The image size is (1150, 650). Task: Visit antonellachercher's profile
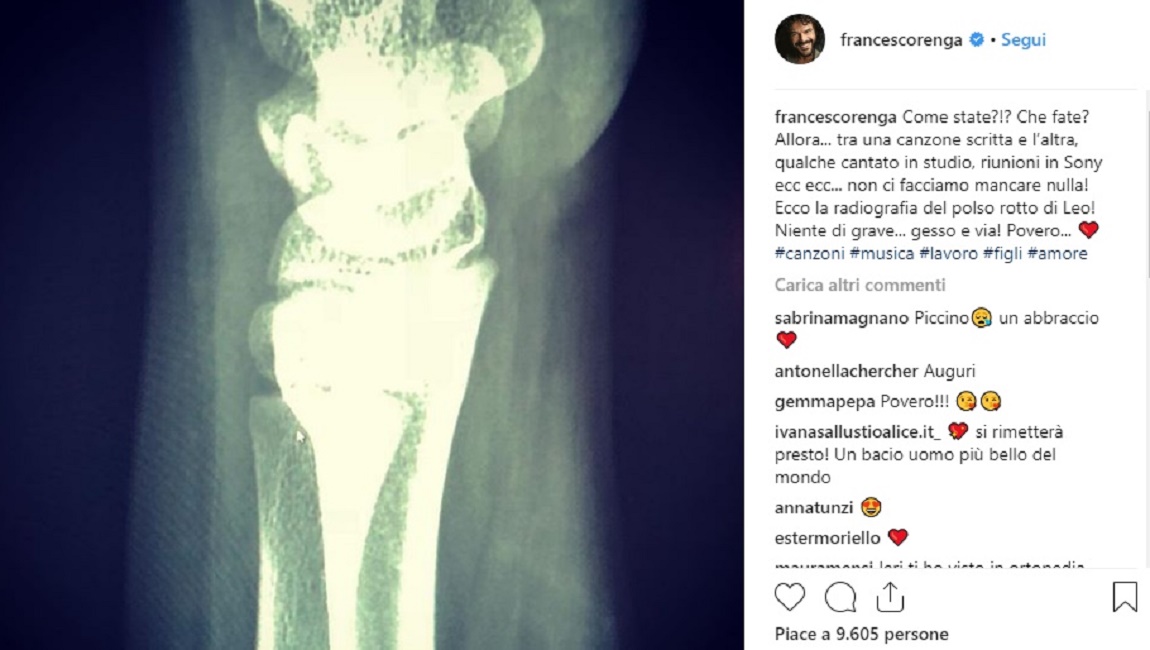pyautogui.click(x=846, y=371)
